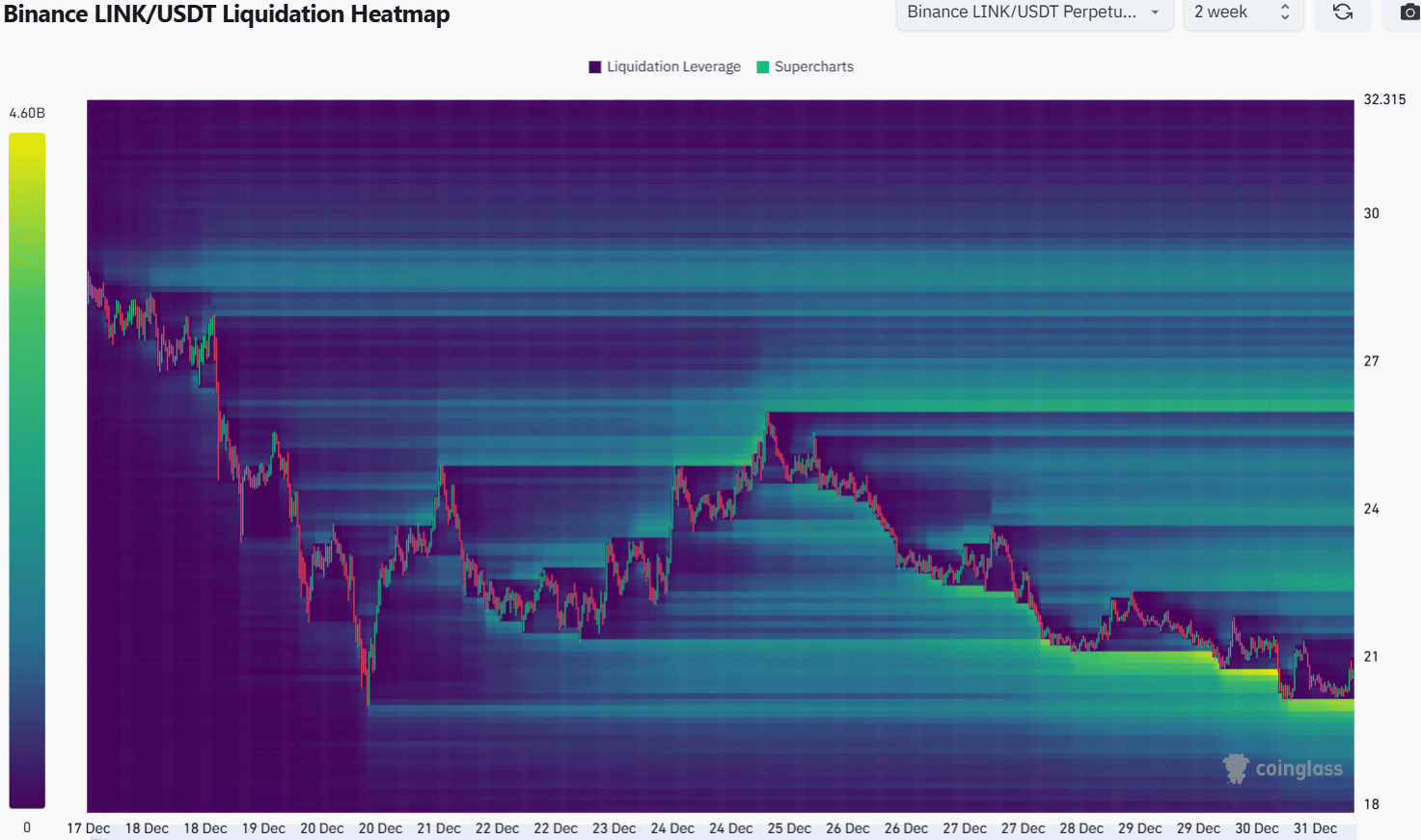Click the liquidation leverage color scale bar
Screen dimensions: 1421x840
tap(27, 471)
